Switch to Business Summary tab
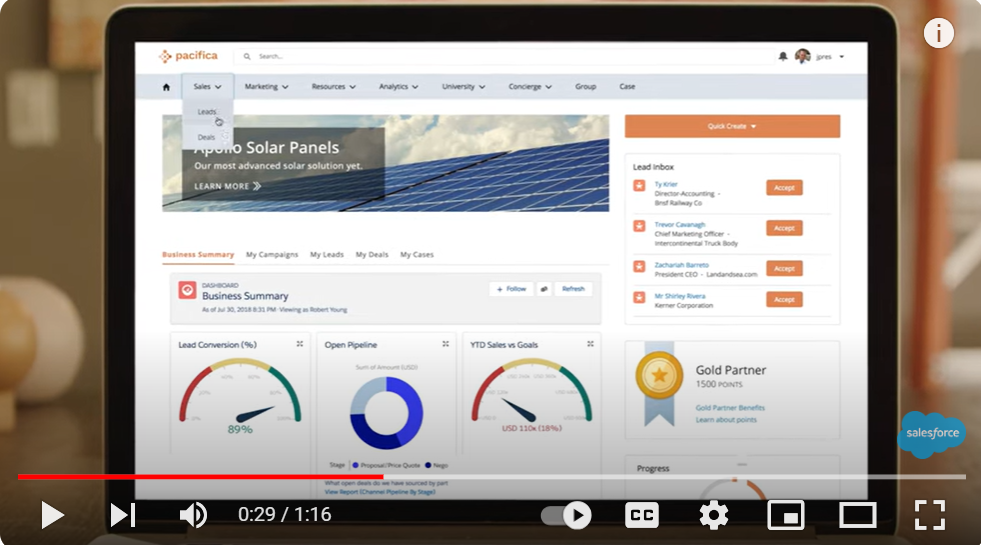The image size is (981, 545). pos(198,255)
